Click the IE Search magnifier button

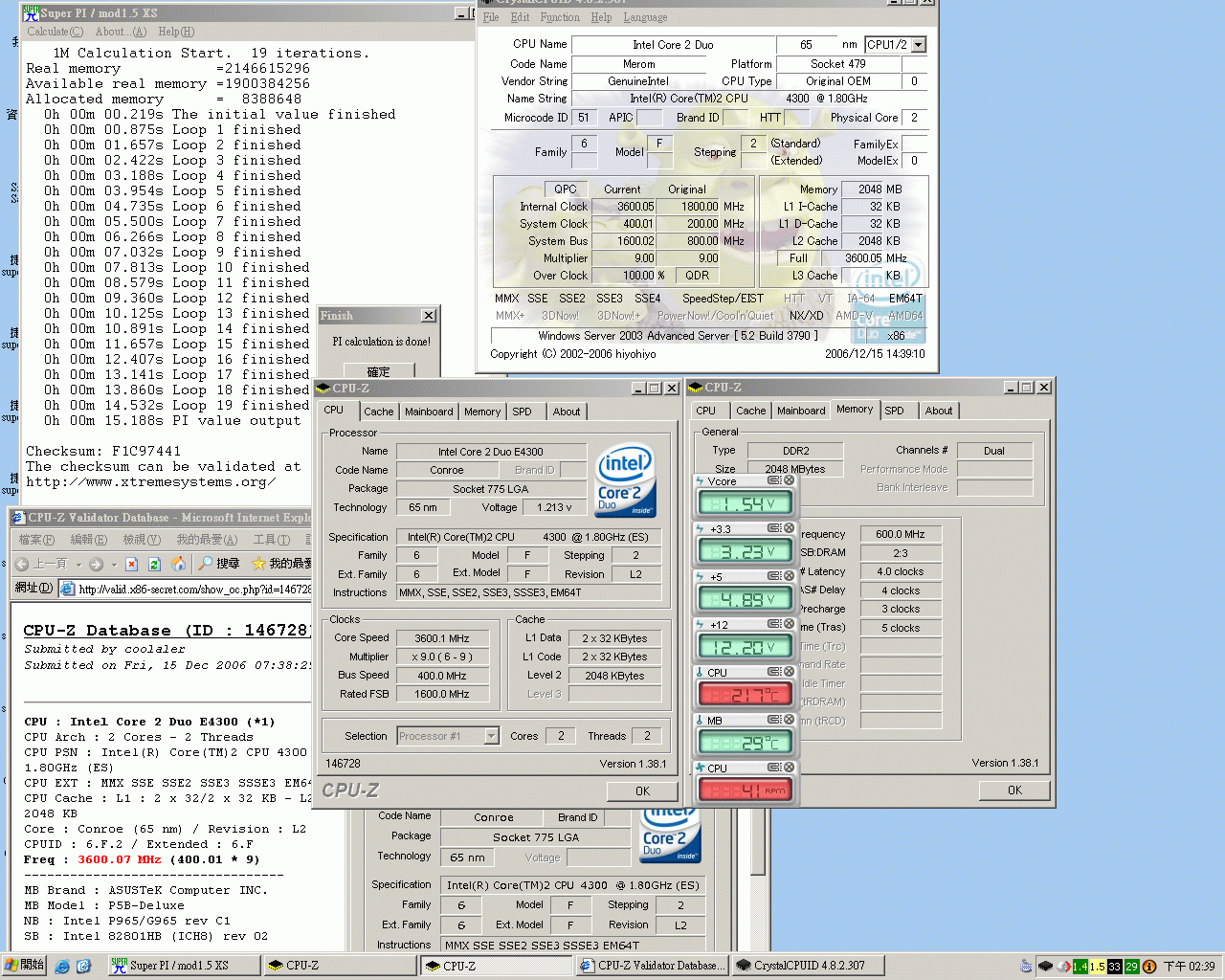(219, 564)
